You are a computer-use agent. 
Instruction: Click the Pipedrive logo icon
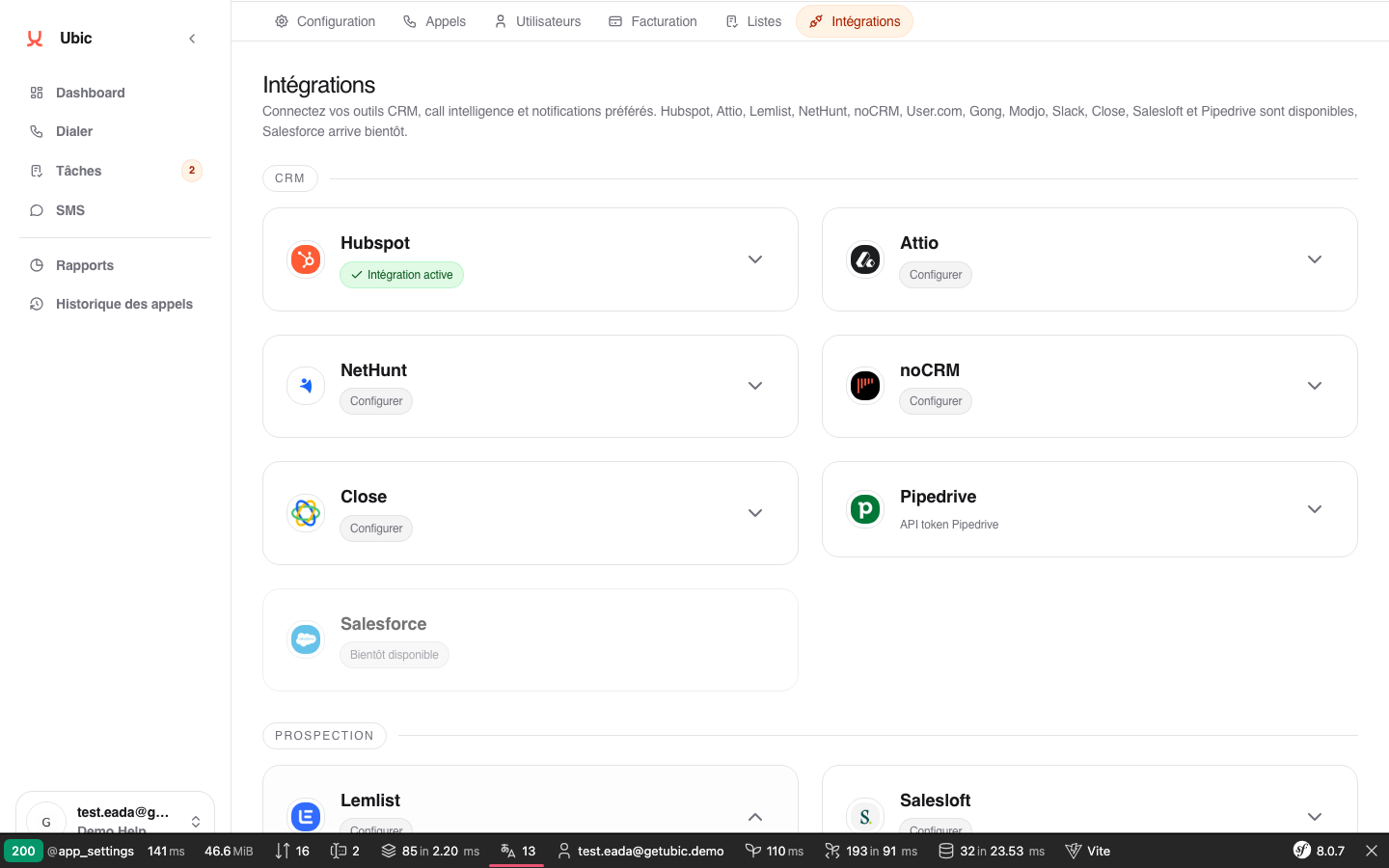point(865,508)
